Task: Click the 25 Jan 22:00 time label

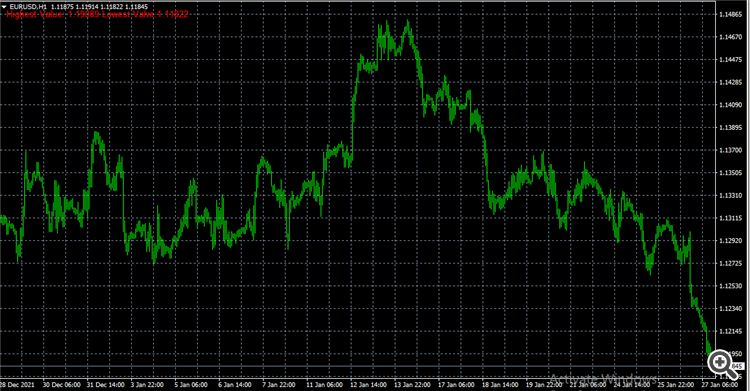Action: [x=676, y=385]
